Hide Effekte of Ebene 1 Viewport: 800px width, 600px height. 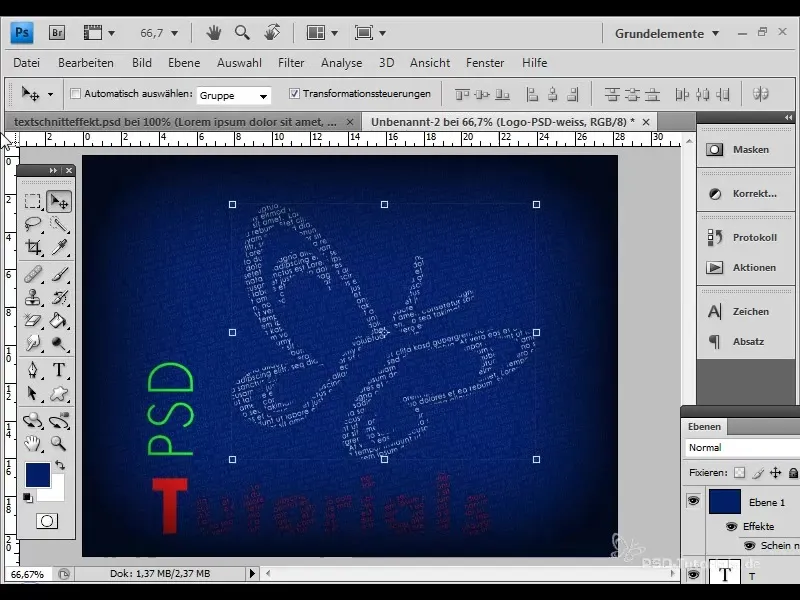click(x=731, y=526)
